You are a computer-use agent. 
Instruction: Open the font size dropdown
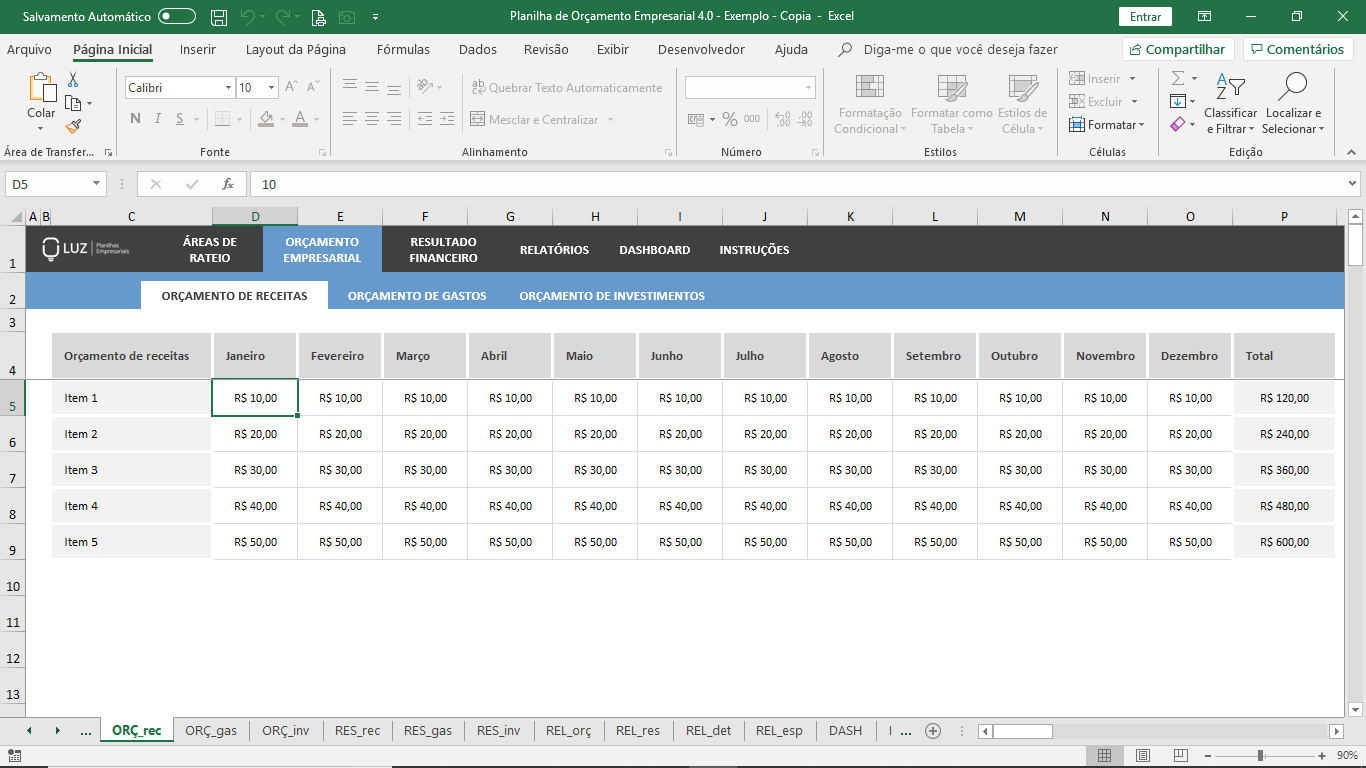pos(271,88)
